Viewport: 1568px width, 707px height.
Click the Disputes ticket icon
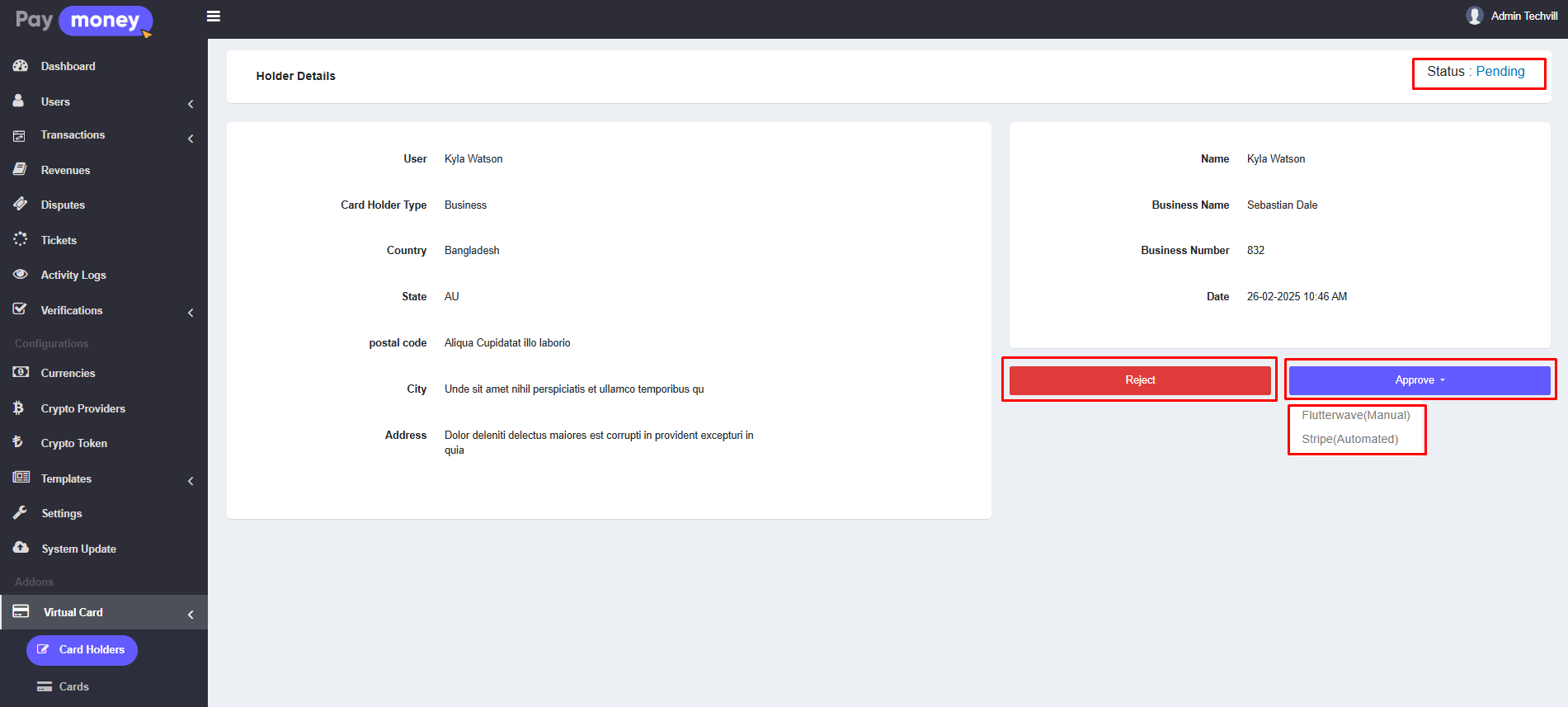(x=21, y=204)
